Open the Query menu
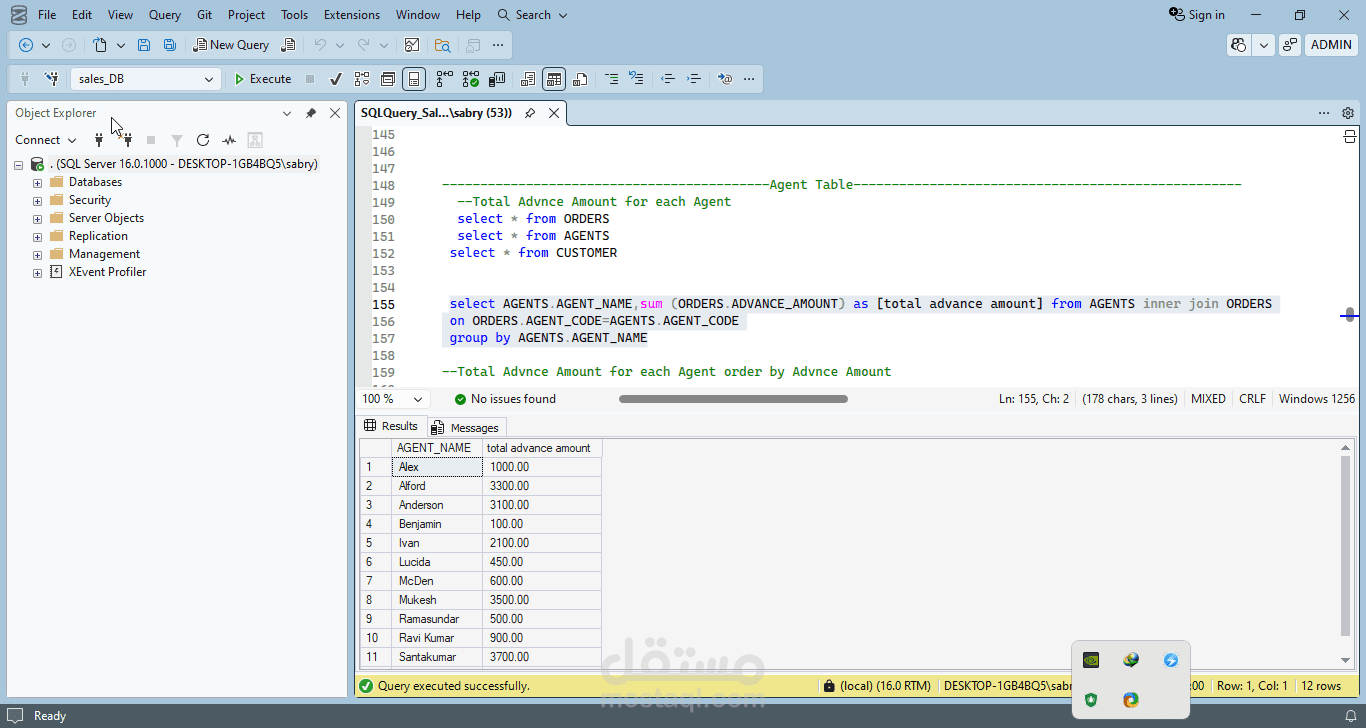This screenshot has height=728, width=1366. click(x=165, y=15)
